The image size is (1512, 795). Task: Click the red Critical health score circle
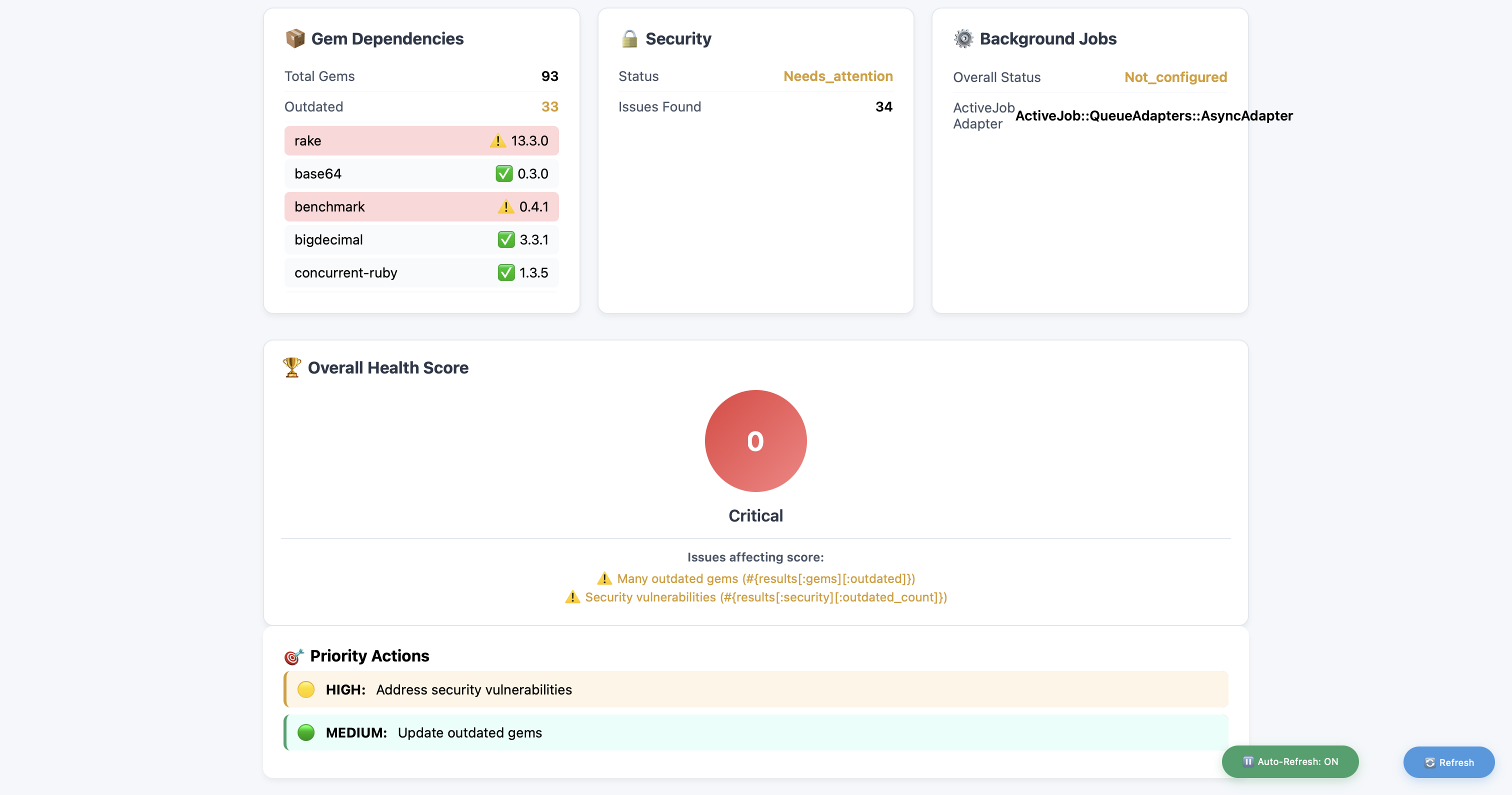pos(755,441)
